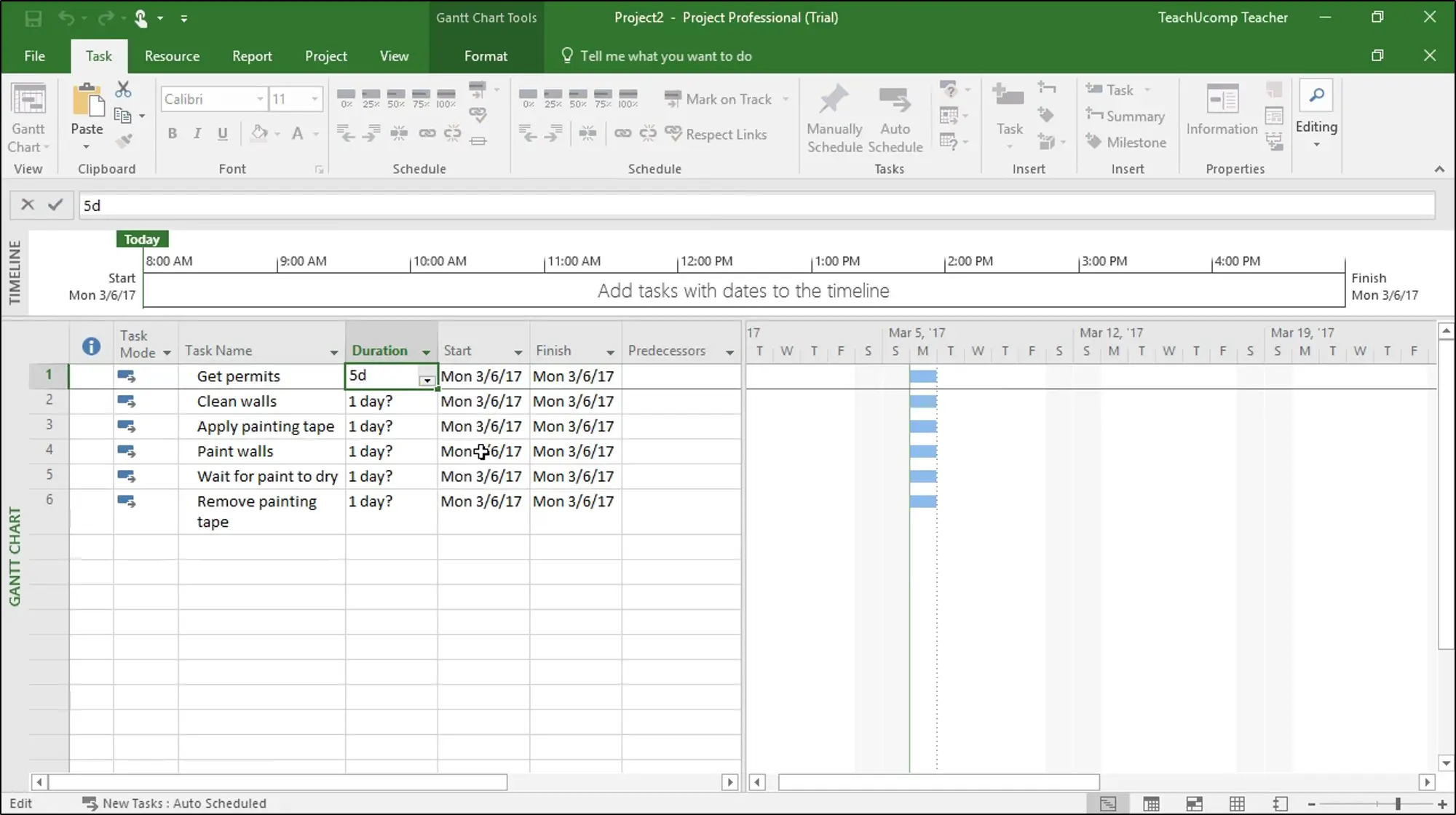Open Task Information from the Properties group

coord(1222,115)
